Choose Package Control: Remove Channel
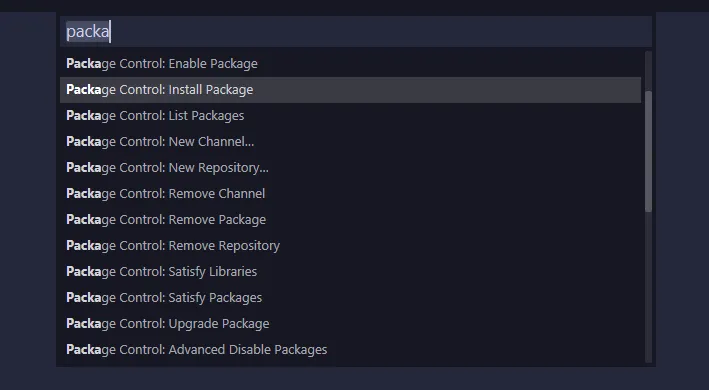 pos(350,194)
